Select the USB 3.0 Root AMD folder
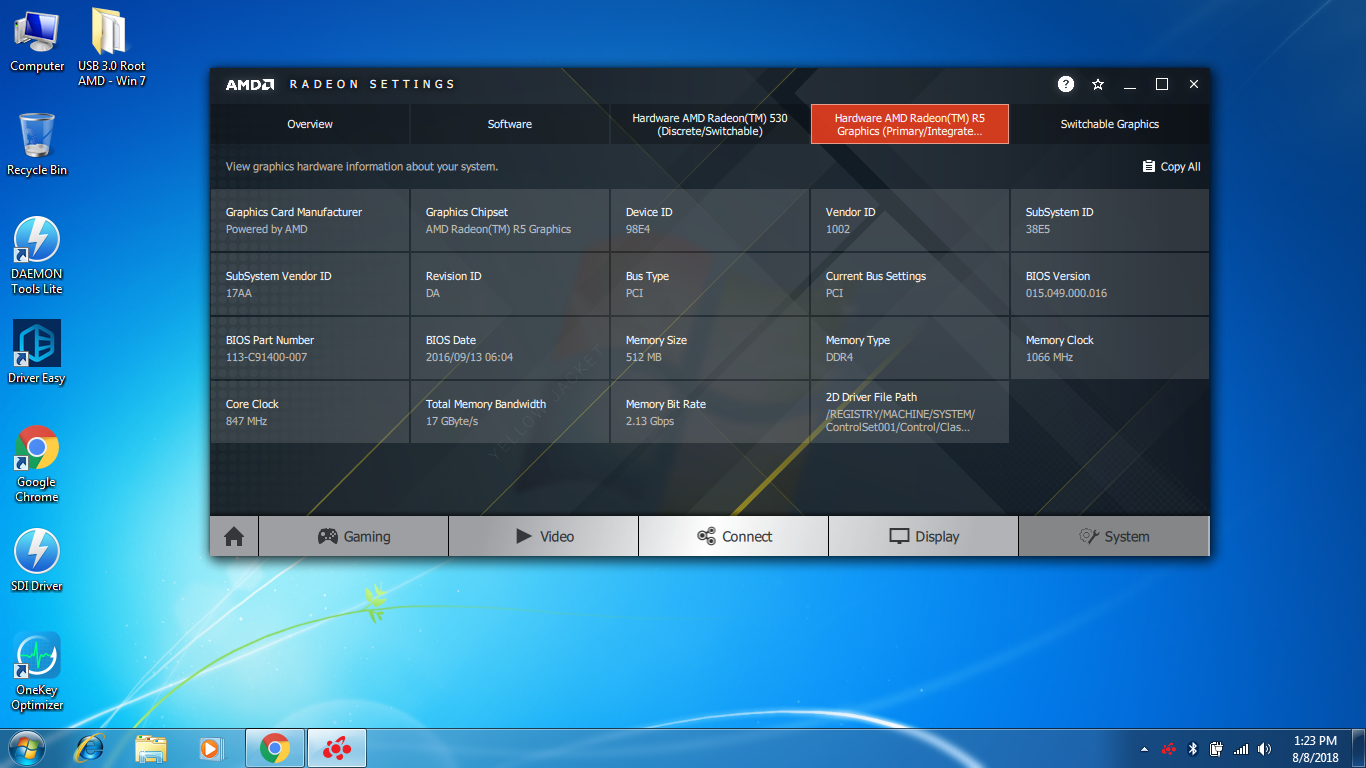The width and height of the screenshot is (1366, 768). tap(112, 47)
